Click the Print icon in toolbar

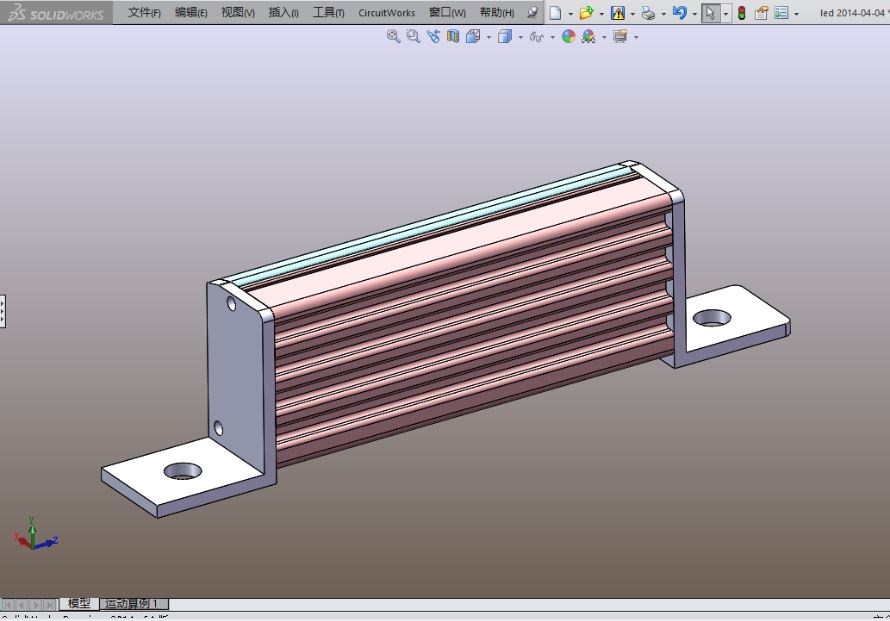click(x=648, y=13)
